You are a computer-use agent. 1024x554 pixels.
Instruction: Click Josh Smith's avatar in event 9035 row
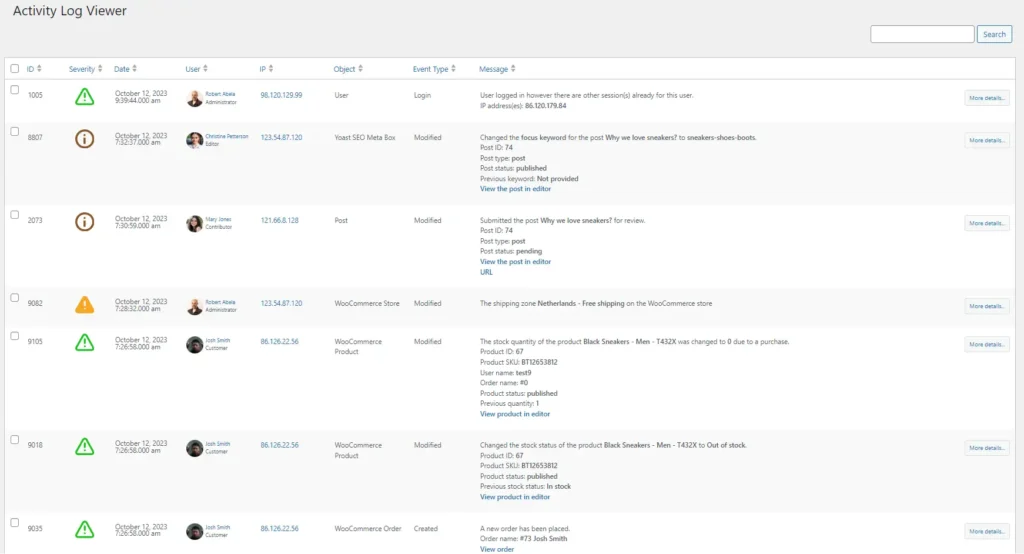pos(194,531)
